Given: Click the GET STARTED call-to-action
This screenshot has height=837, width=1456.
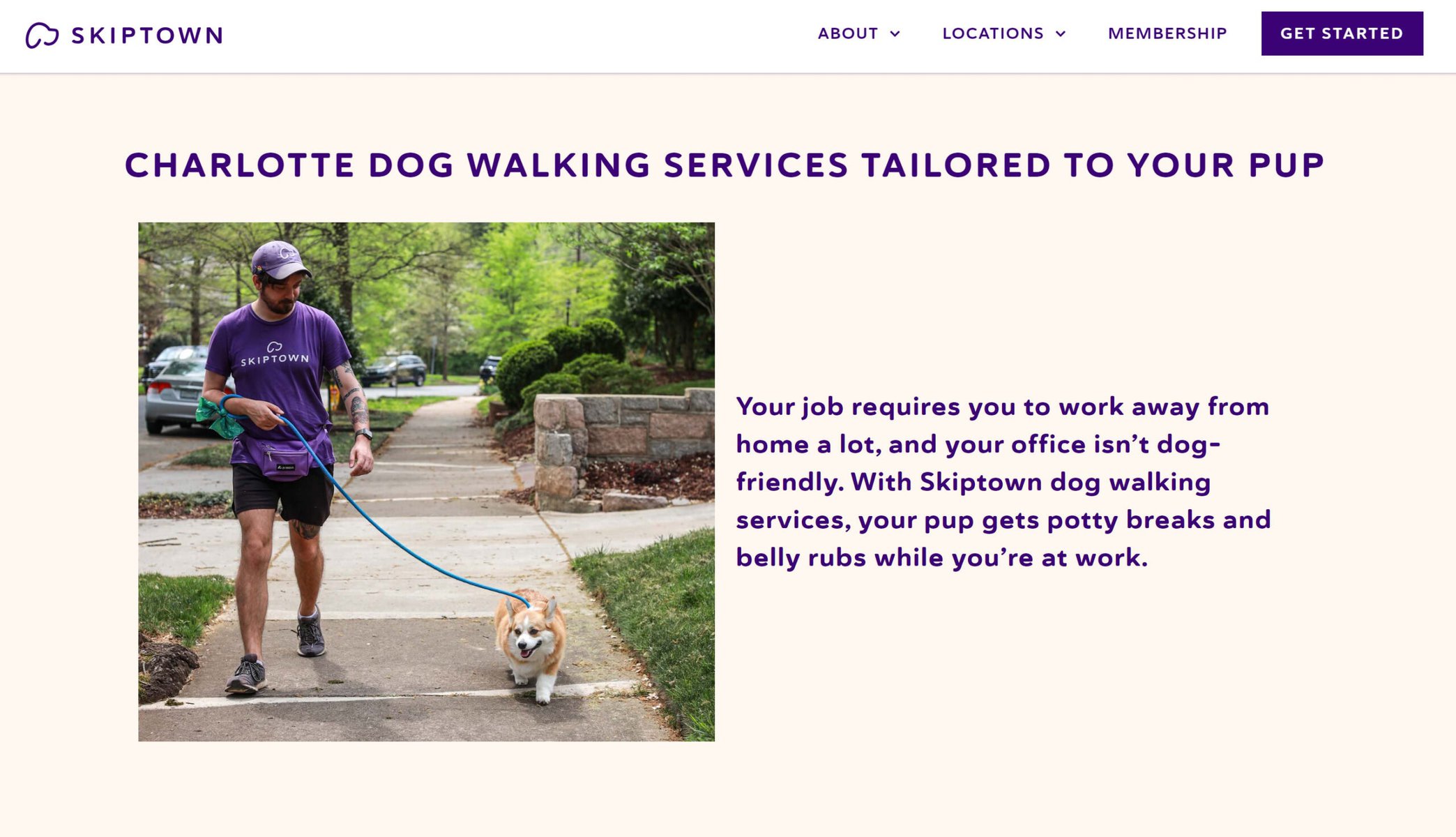Looking at the screenshot, I should pos(1342,32).
